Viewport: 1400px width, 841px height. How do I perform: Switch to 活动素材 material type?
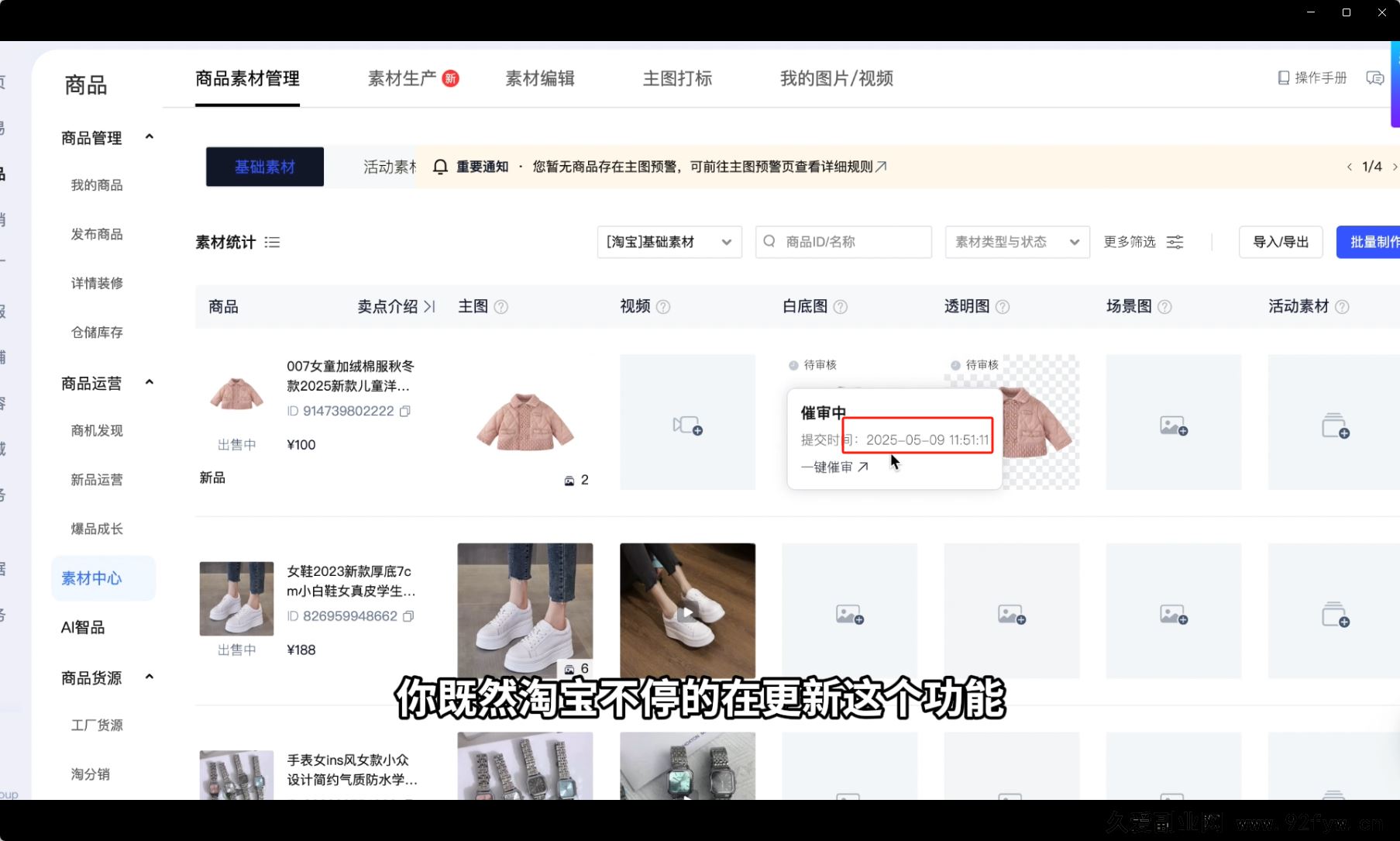[388, 166]
